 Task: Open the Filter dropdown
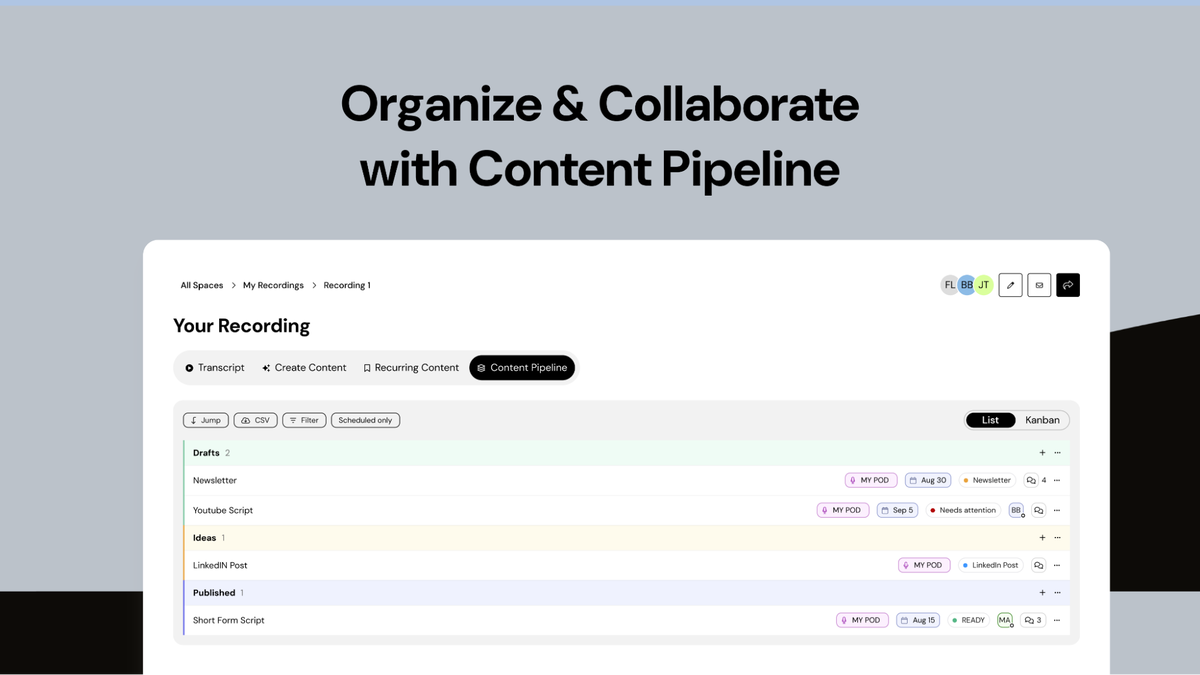(304, 420)
